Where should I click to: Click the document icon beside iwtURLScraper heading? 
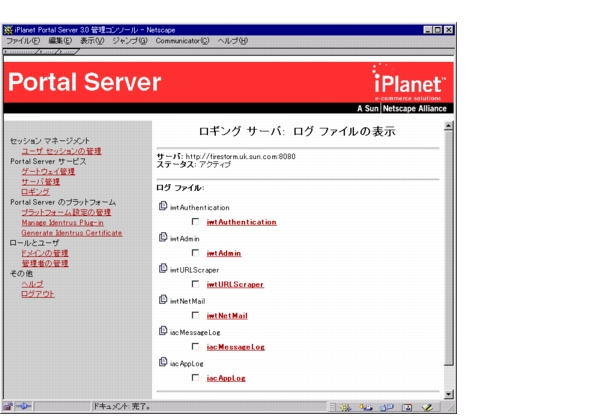[163, 268]
